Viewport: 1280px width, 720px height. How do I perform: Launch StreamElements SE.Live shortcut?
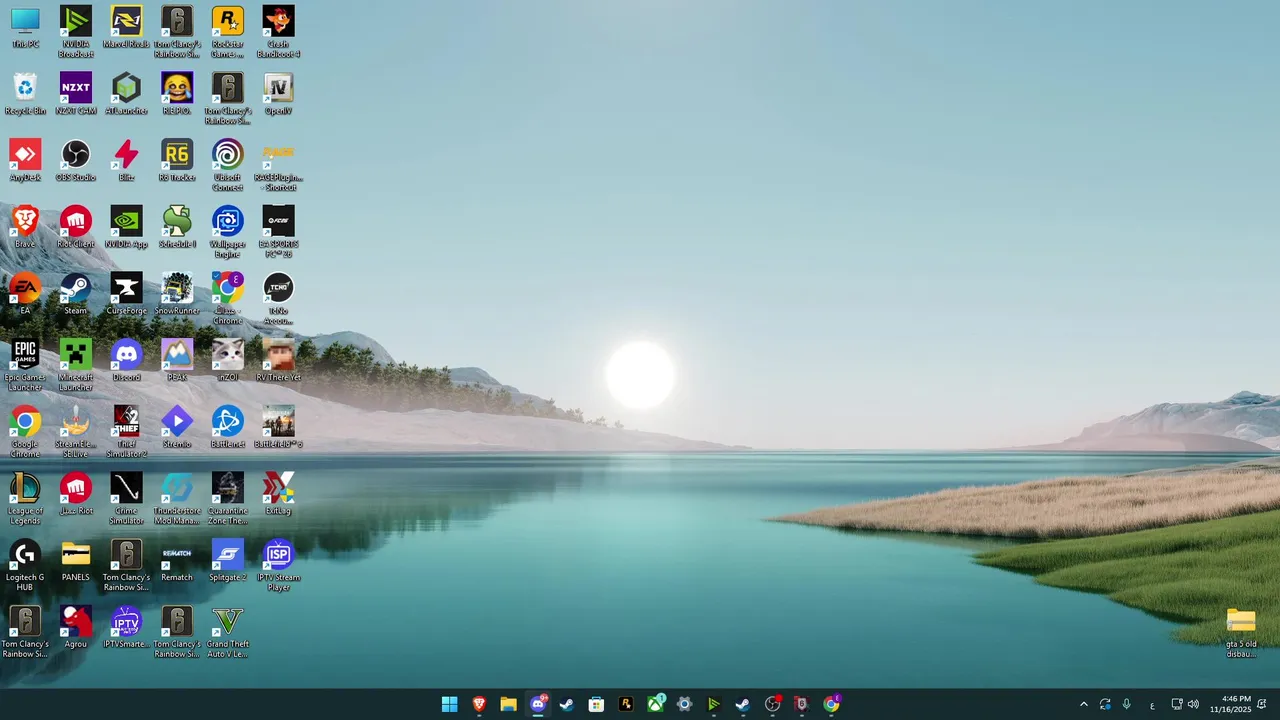tap(76, 432)
